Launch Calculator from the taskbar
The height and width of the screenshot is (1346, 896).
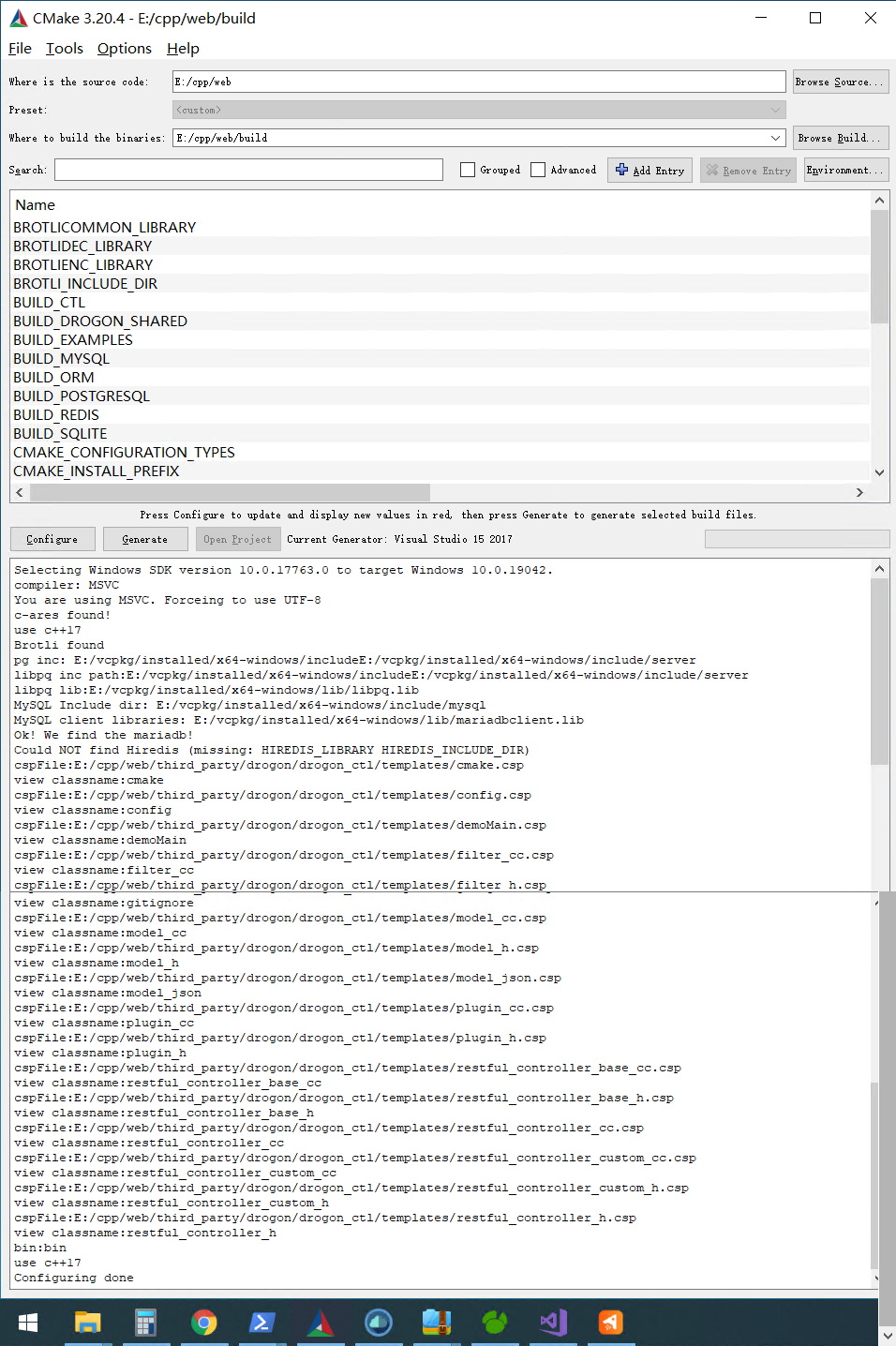[145, 1323]
